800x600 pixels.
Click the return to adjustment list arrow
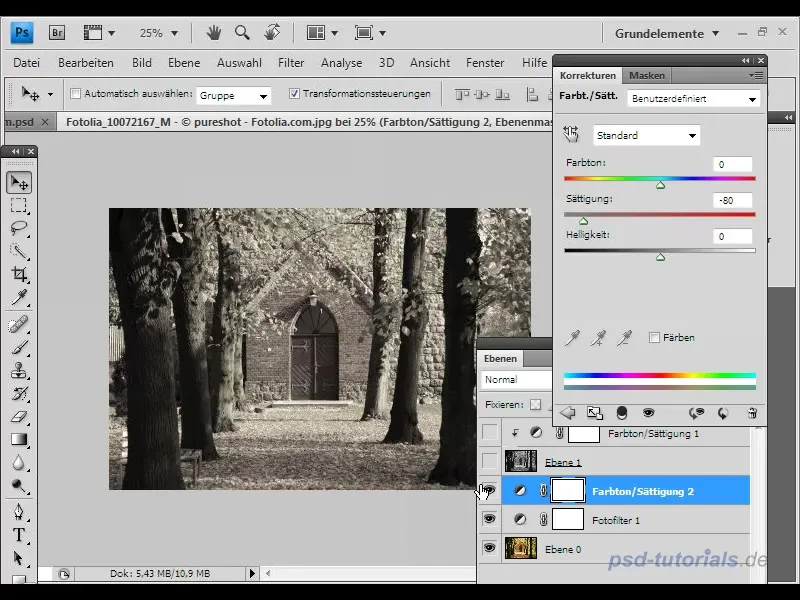[x=567, y=412]
